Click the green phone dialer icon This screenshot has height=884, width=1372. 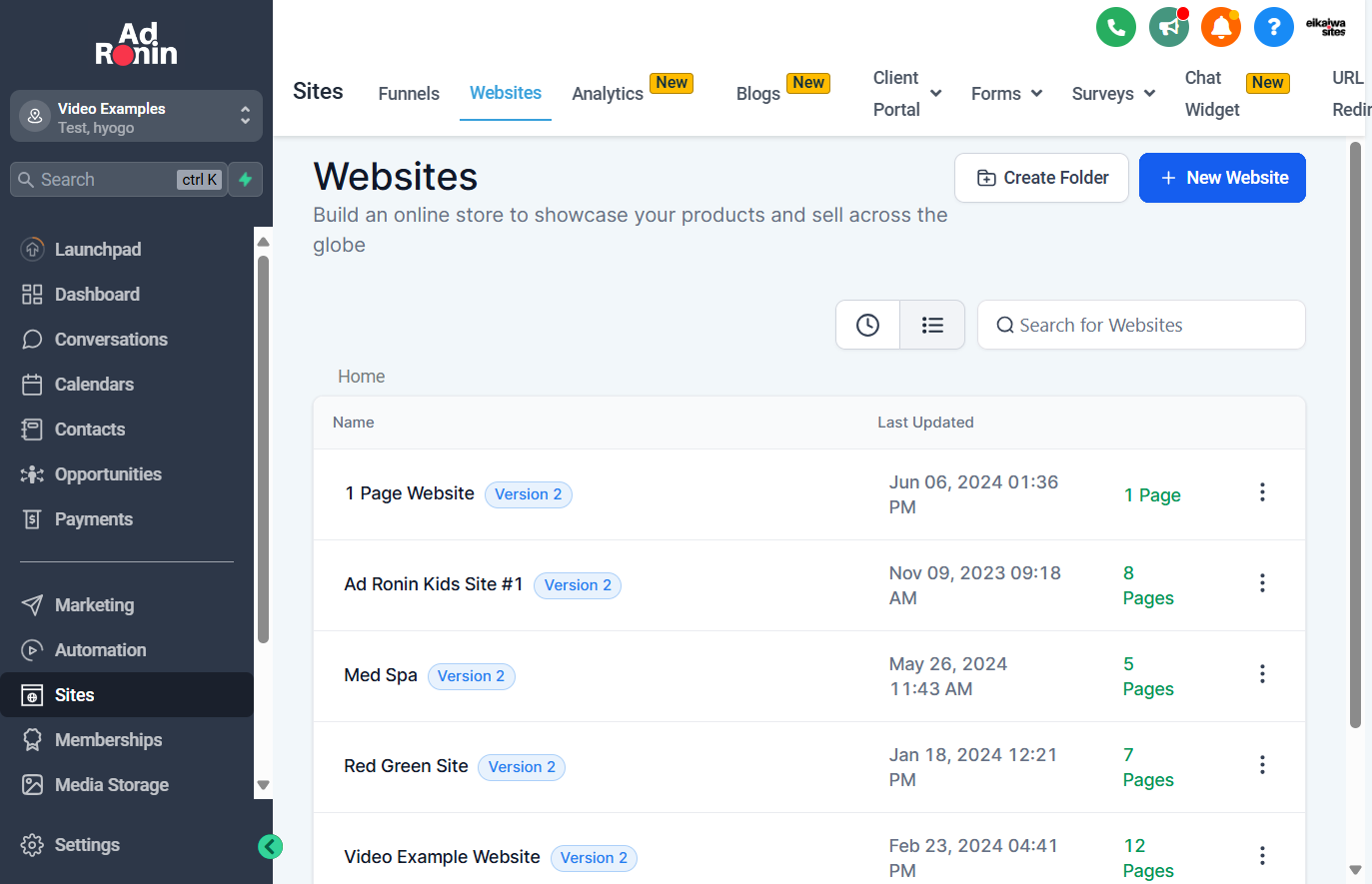[x=1116, y=27]
